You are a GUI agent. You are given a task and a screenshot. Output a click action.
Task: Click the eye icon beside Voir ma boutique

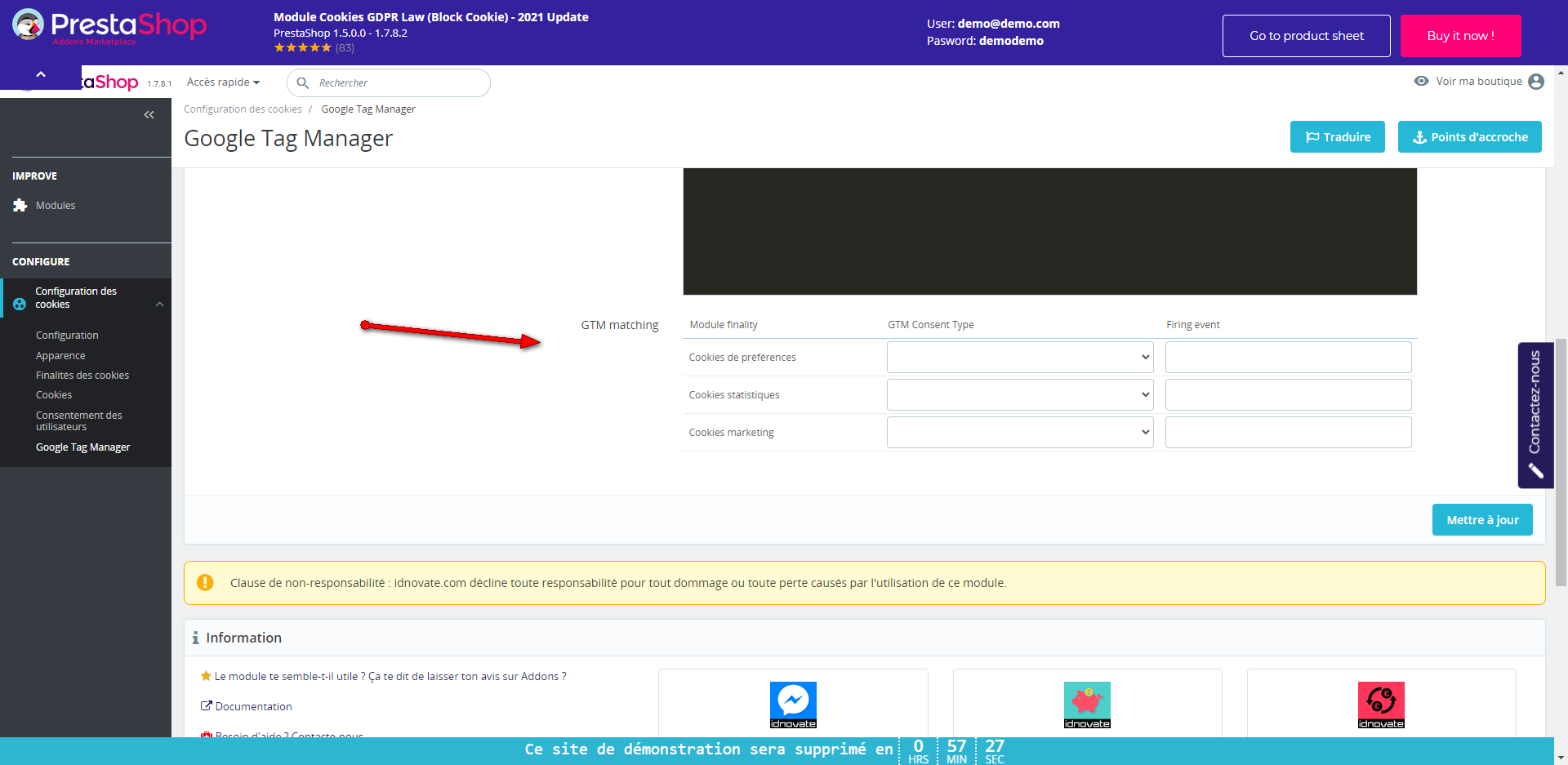[x=1421, y=81]
